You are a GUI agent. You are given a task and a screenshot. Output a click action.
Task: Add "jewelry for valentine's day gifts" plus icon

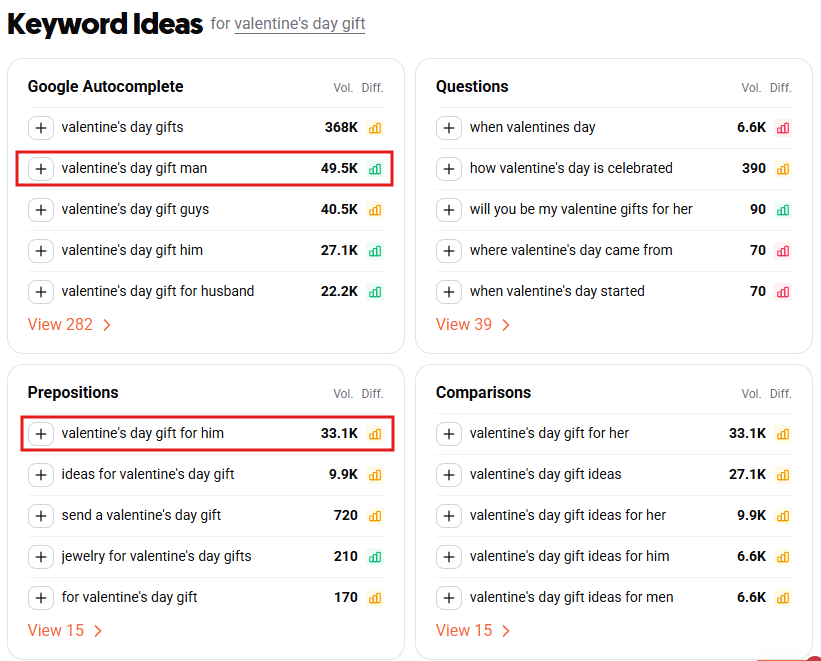[x=40, y=557]
